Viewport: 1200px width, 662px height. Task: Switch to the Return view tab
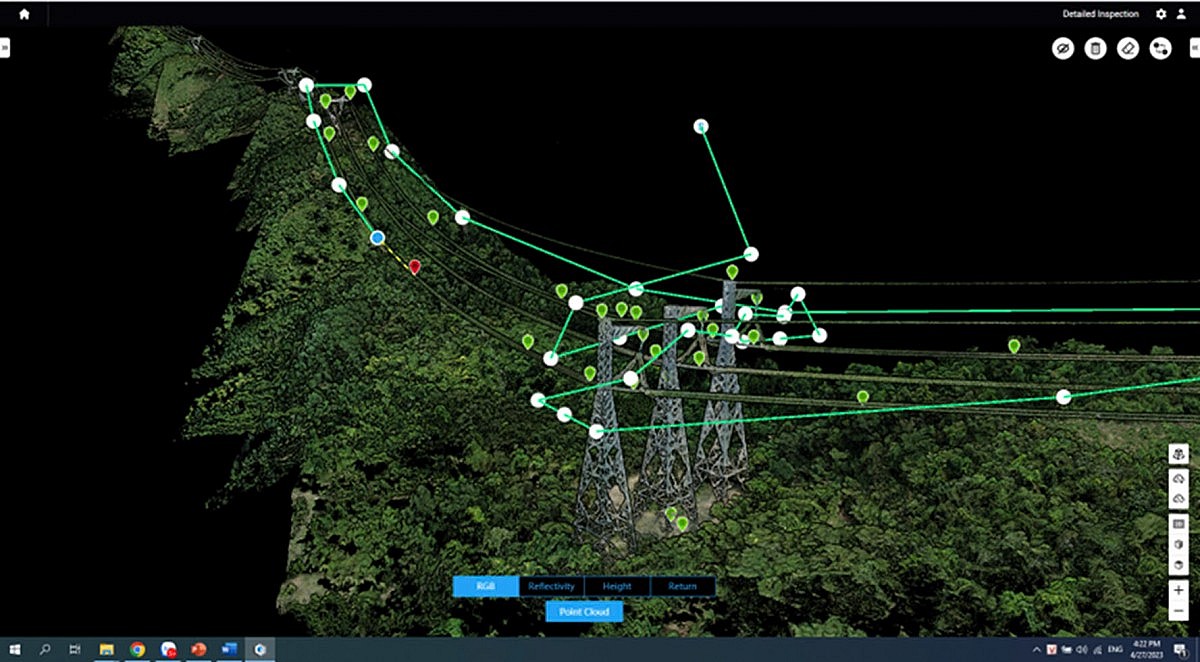pos(682,586)
